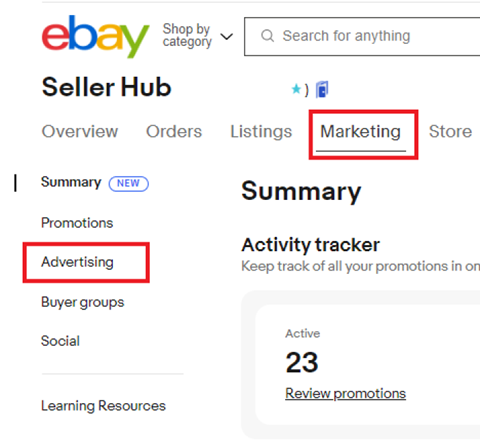Click the teal feedback star icon
This screenshot has width=480, height=445.
[x=296, y=89]
